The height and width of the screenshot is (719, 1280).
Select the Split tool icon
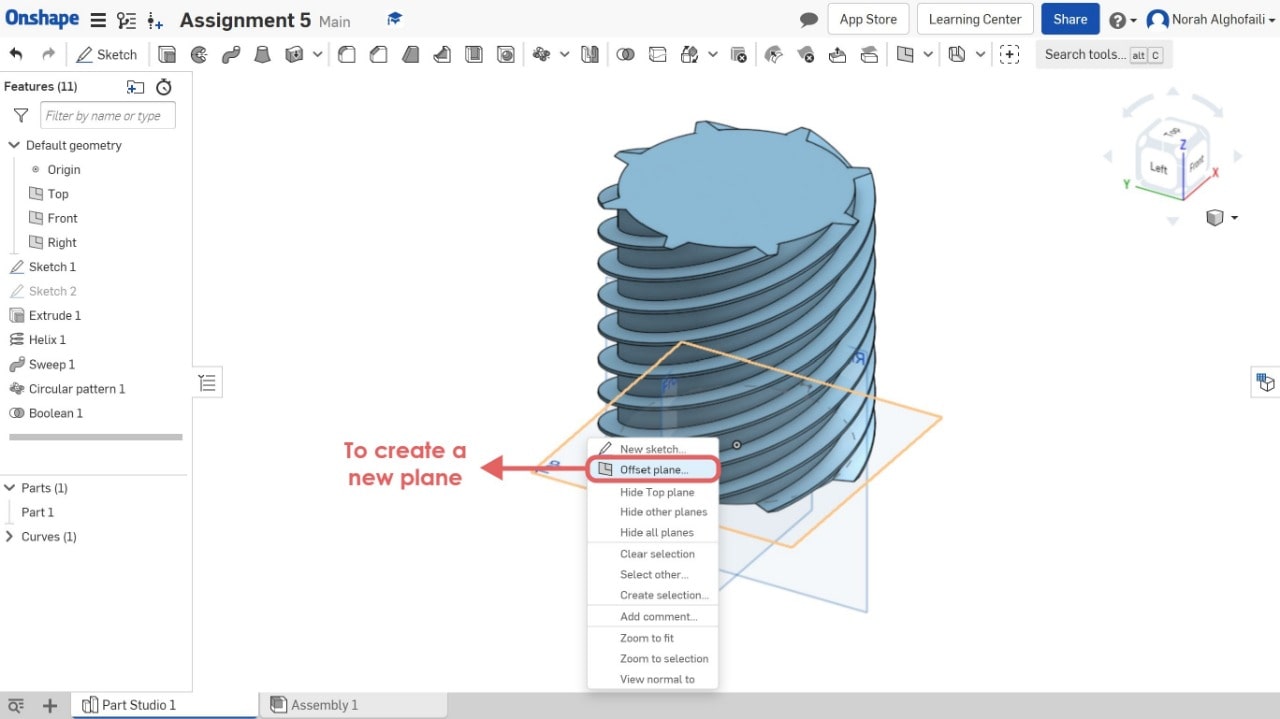click(x=657, y=55)
